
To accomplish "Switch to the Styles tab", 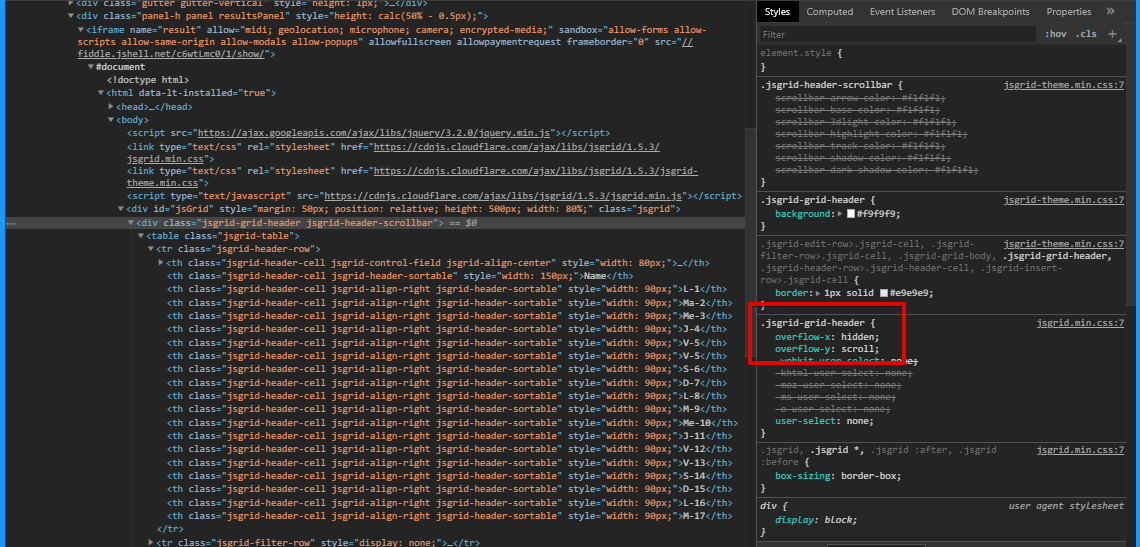I will coord(777,12).
